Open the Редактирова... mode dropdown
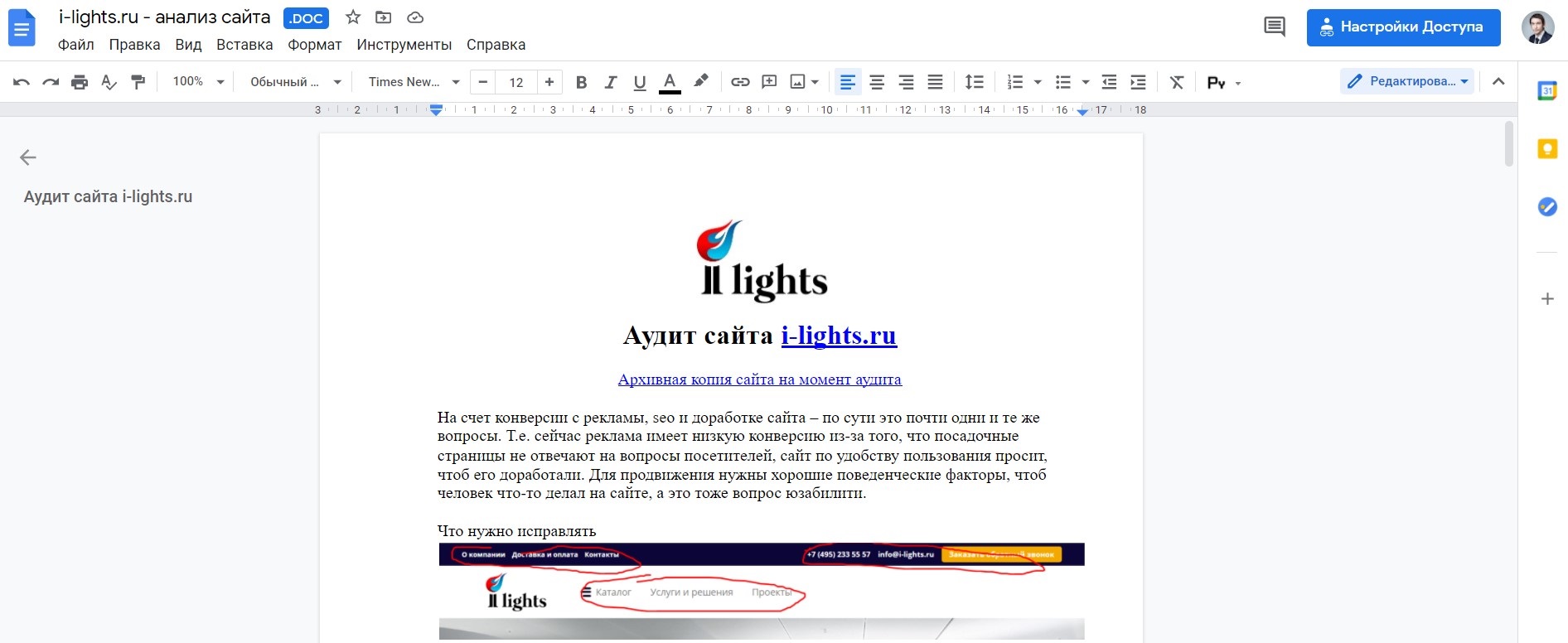Image resolution: width=1568 pixels, height=643 pixels. point(1407,81)
